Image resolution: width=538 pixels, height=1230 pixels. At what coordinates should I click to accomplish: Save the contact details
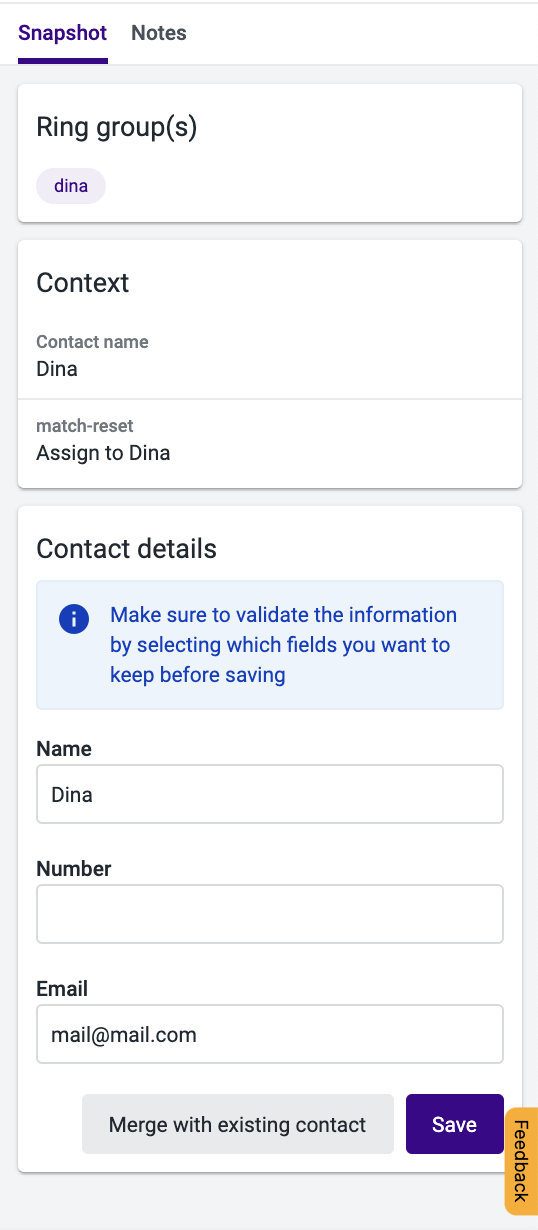tap(454, 1125)
